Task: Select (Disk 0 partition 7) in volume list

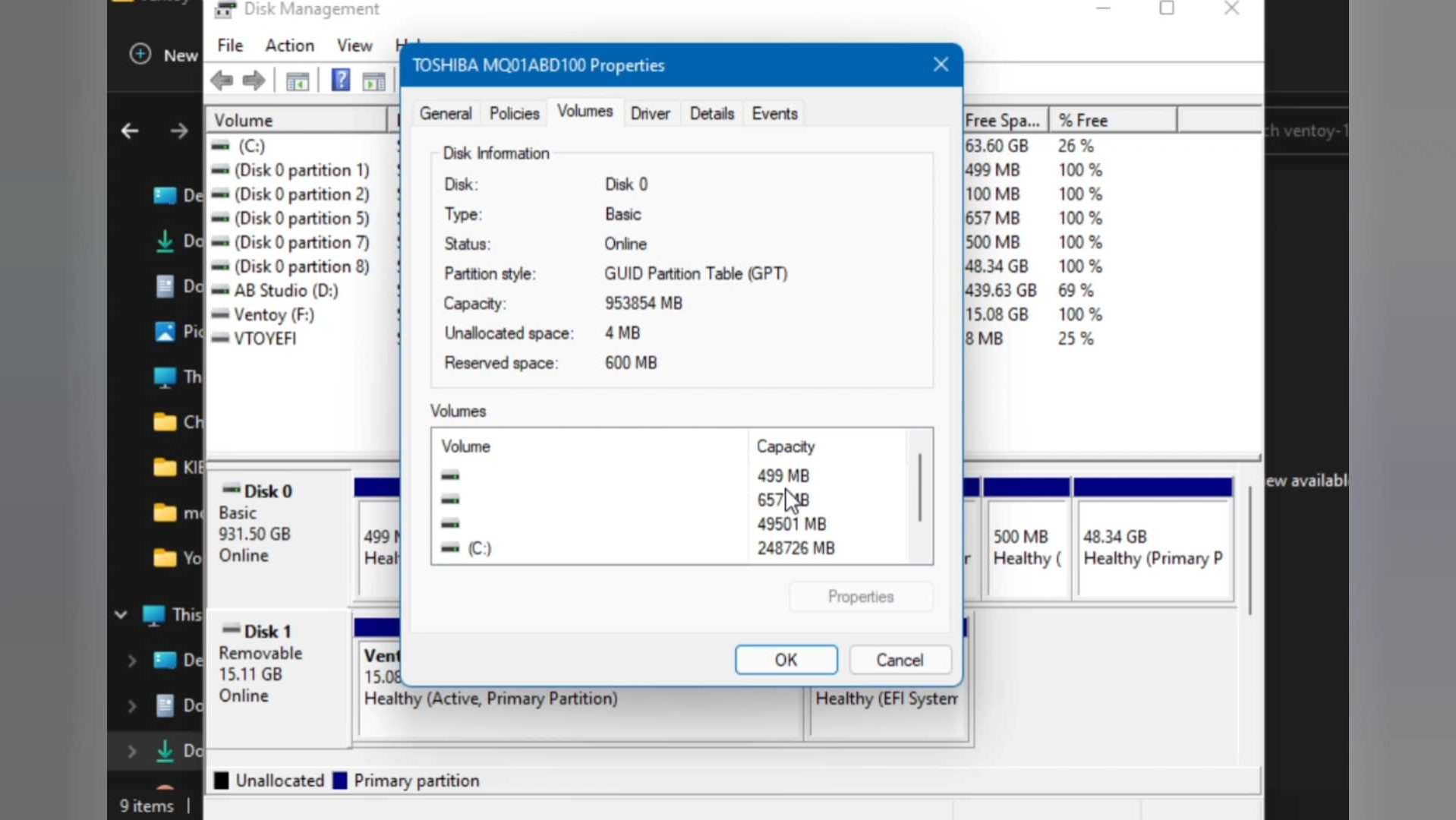Action: point(301,242)
